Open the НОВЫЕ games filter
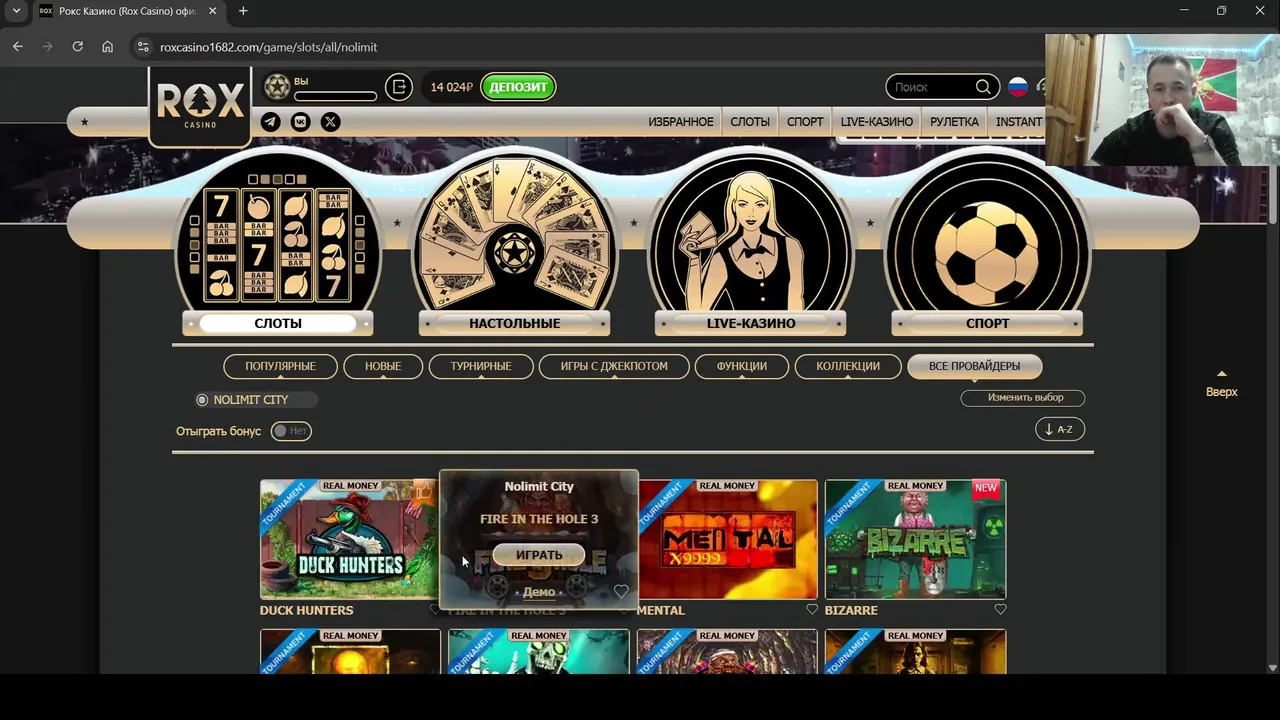 click(x=383, y=366)
